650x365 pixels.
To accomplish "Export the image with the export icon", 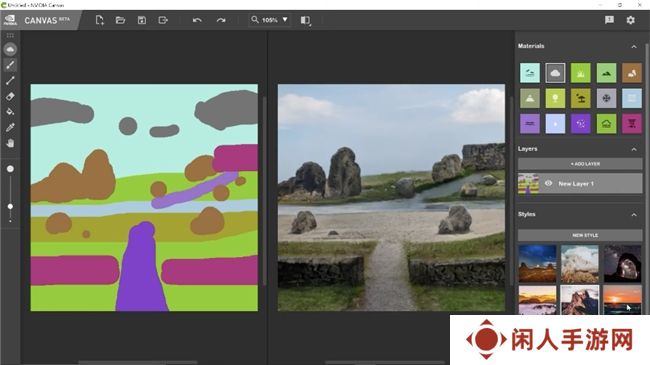I will coord(163,20).
